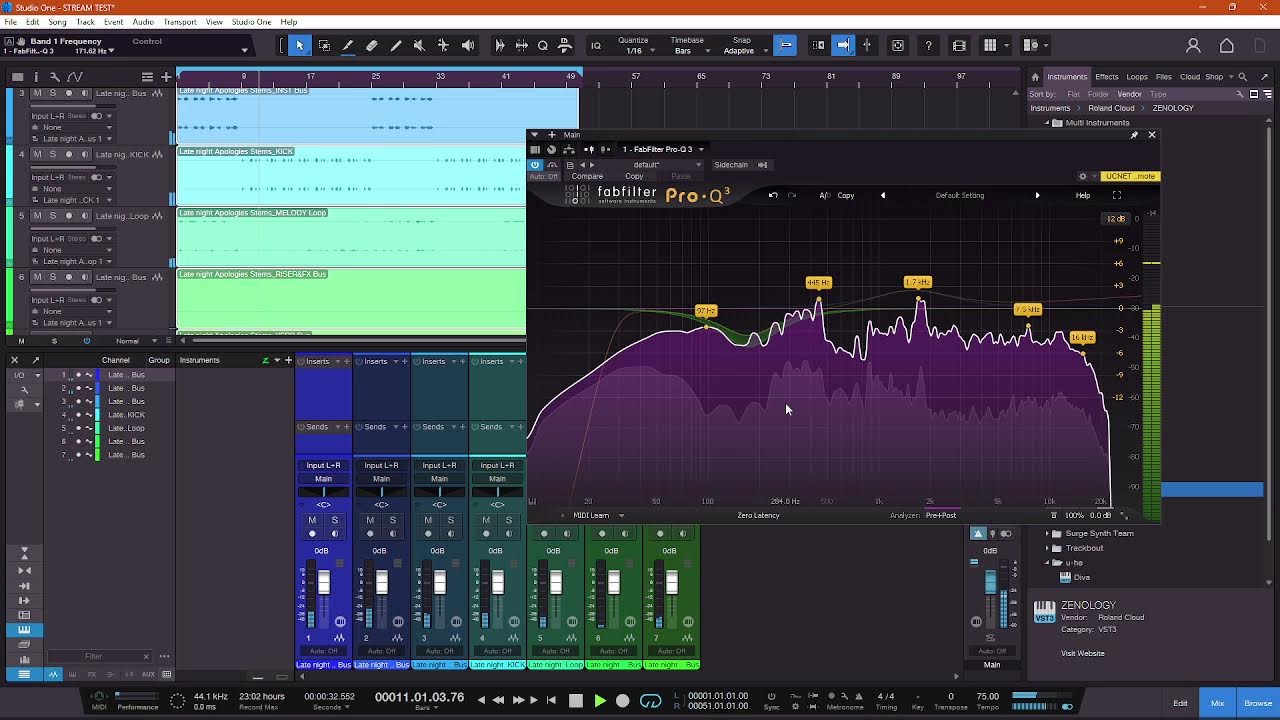Image resolution: width=1280 pixels, height=720 pixels.
Task: Open the default preset dropdown
Action: tap(647, 165)
